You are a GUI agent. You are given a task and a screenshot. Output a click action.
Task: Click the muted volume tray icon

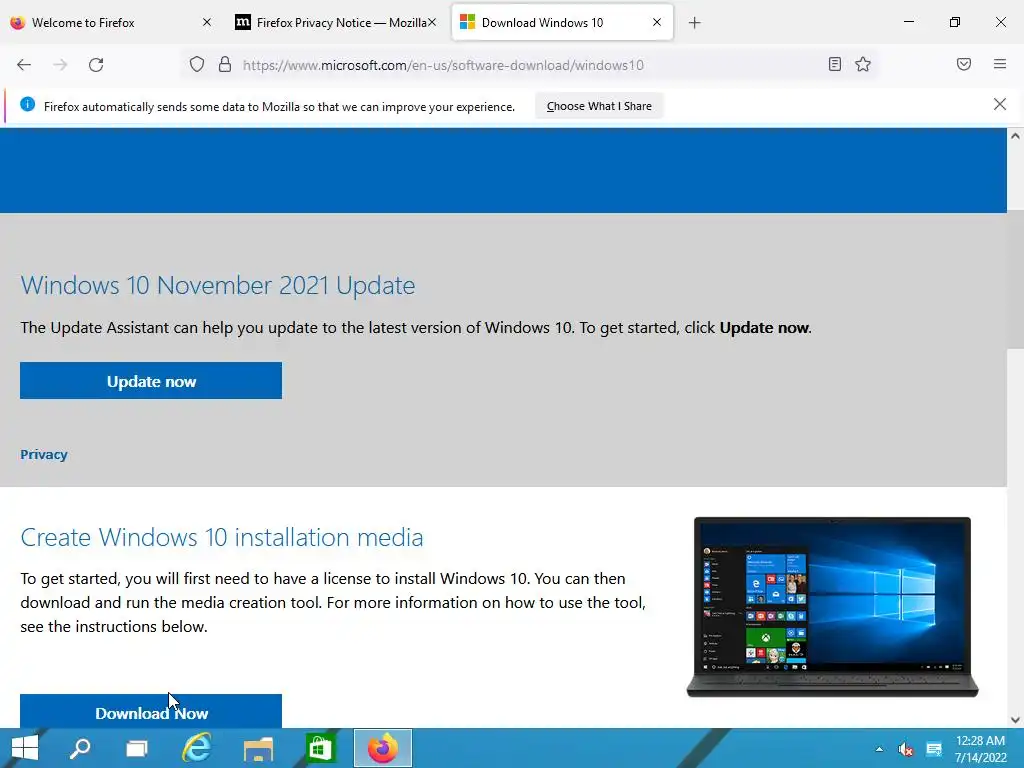point(905,749)
